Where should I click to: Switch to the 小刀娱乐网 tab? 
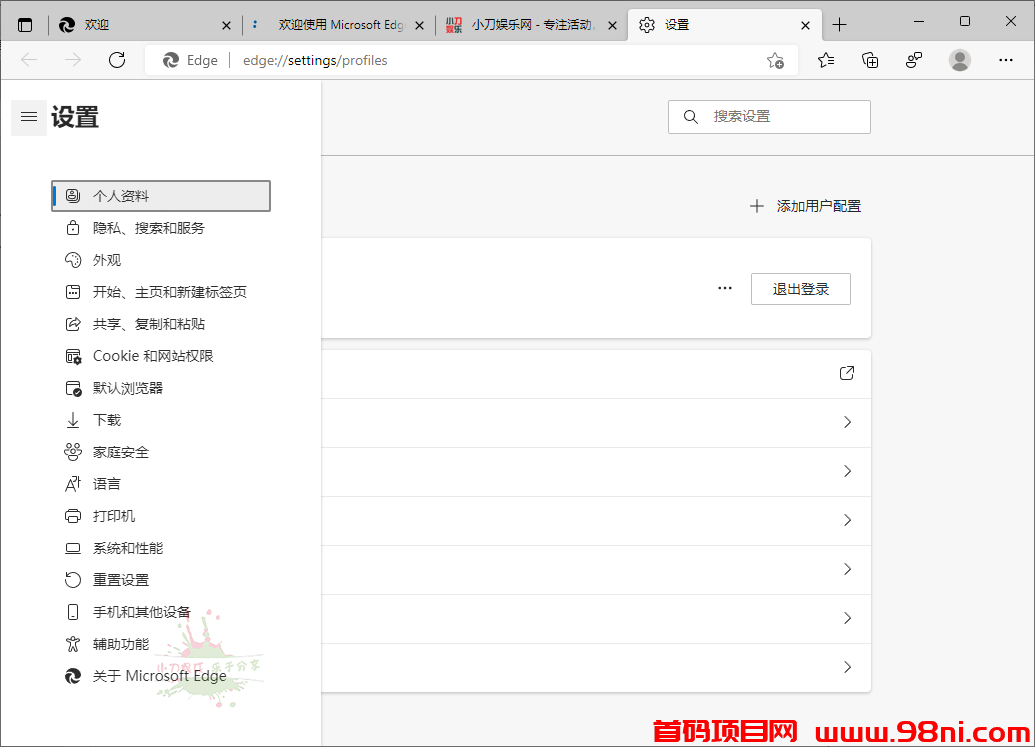tap(531, 25)
